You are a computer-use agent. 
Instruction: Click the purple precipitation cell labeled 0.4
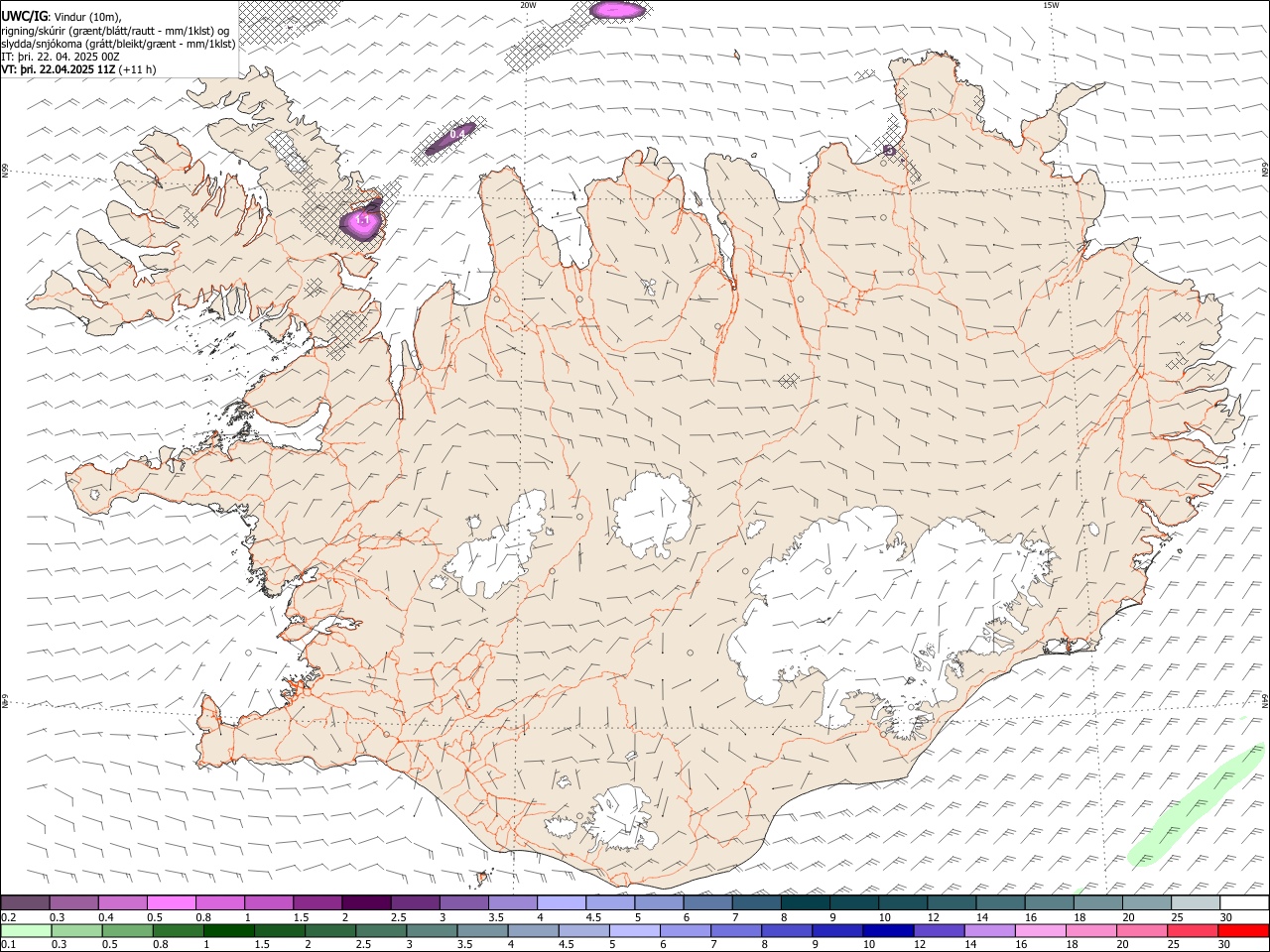click(x=451, y=140)
